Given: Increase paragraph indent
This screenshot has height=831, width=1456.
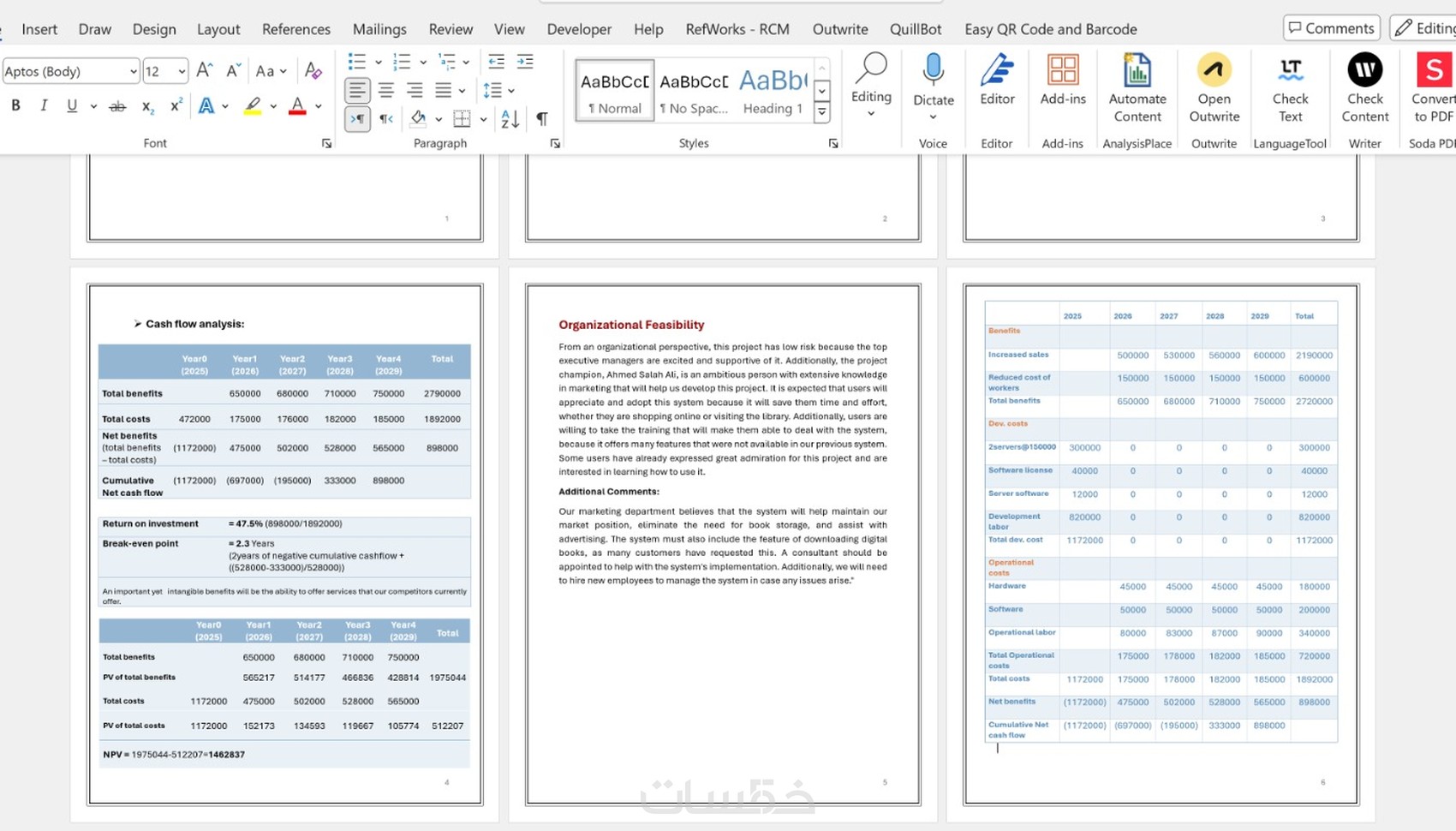Looking at the screenshot, I should point(525,62).
